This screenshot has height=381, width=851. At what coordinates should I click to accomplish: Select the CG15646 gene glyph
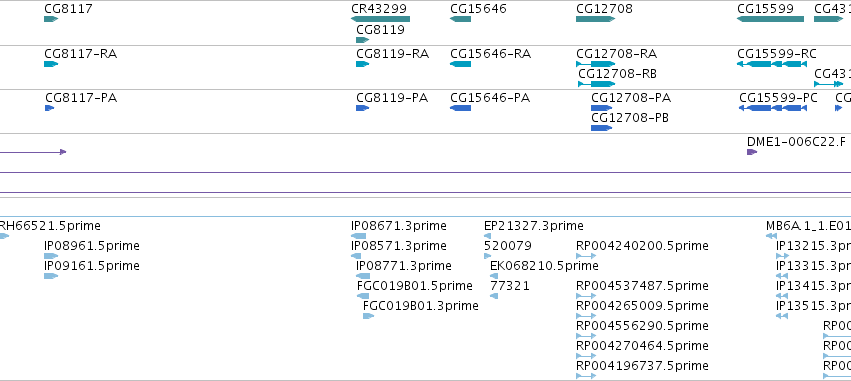tap(461, 19)
